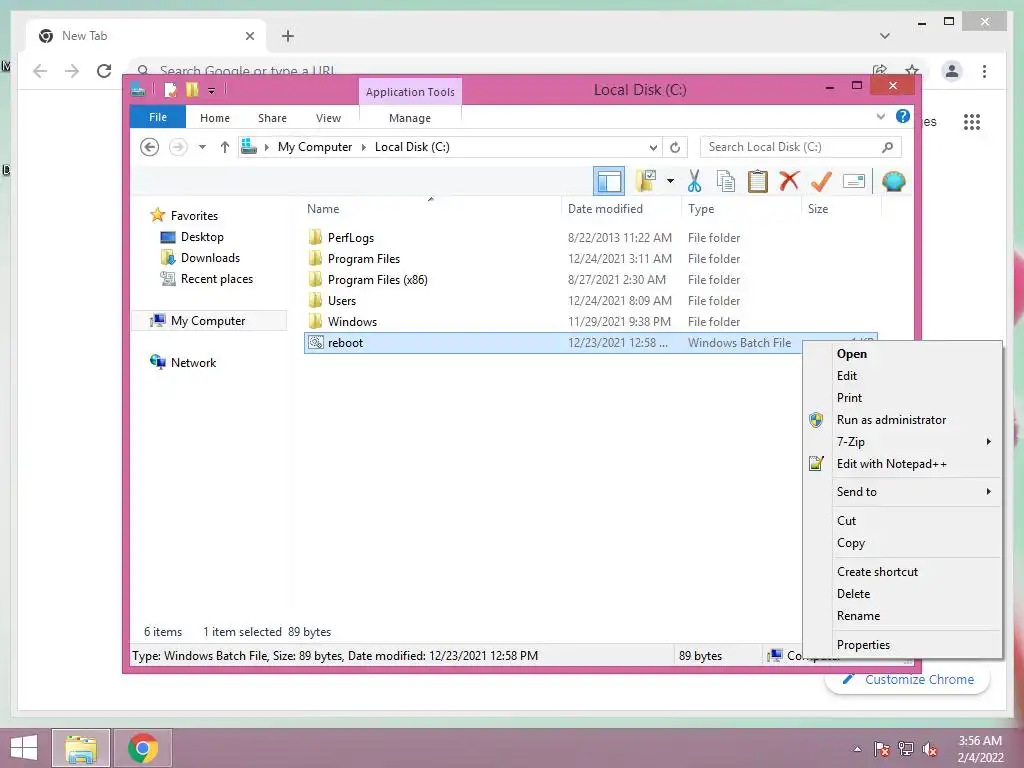Choose Properties from the context menu
The height and width of the screenshot is (768, 1024).
903,645
